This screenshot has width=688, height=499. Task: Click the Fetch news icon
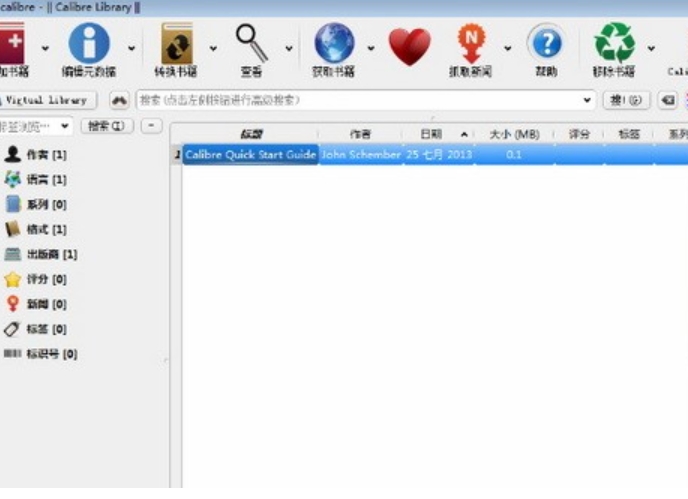pyautogui.click(x=471, y=43)
